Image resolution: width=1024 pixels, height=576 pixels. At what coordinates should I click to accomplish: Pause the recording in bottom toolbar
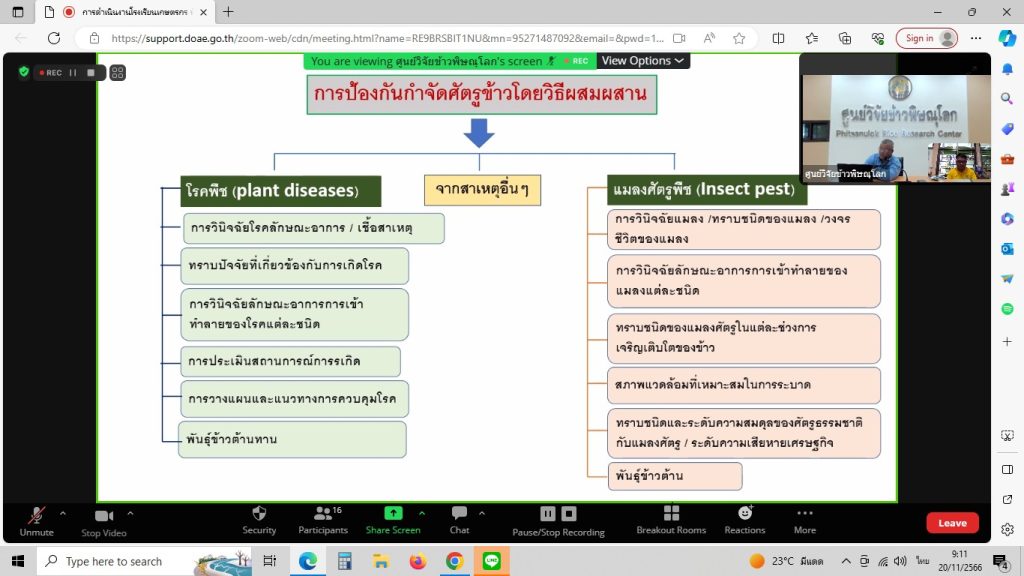pyautogui.click(x=548, y=513)
